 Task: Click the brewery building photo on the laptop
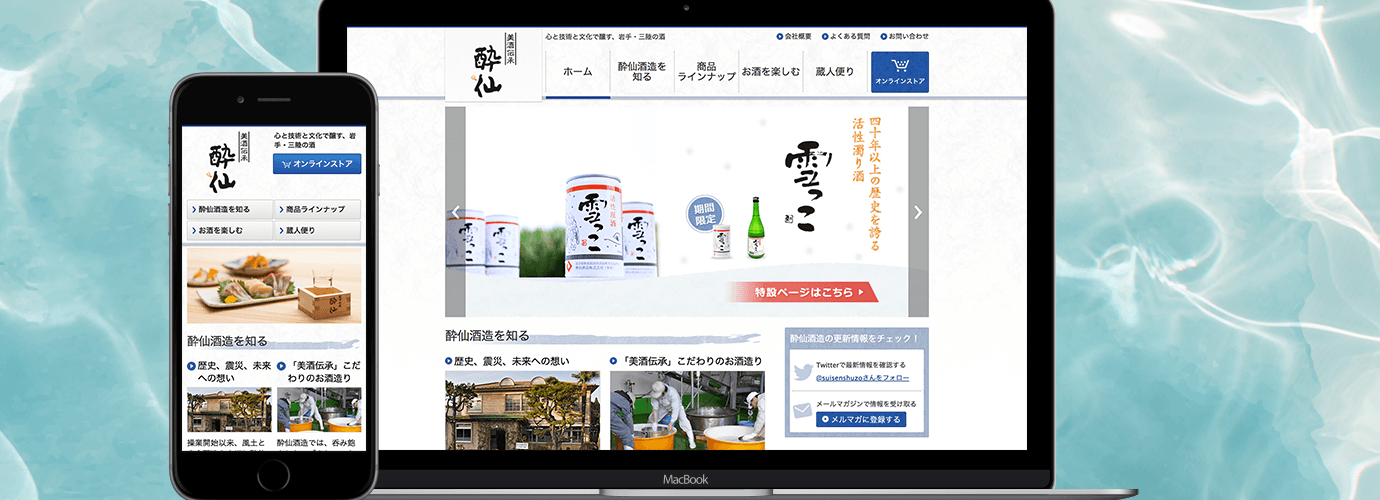coord(522,410)
